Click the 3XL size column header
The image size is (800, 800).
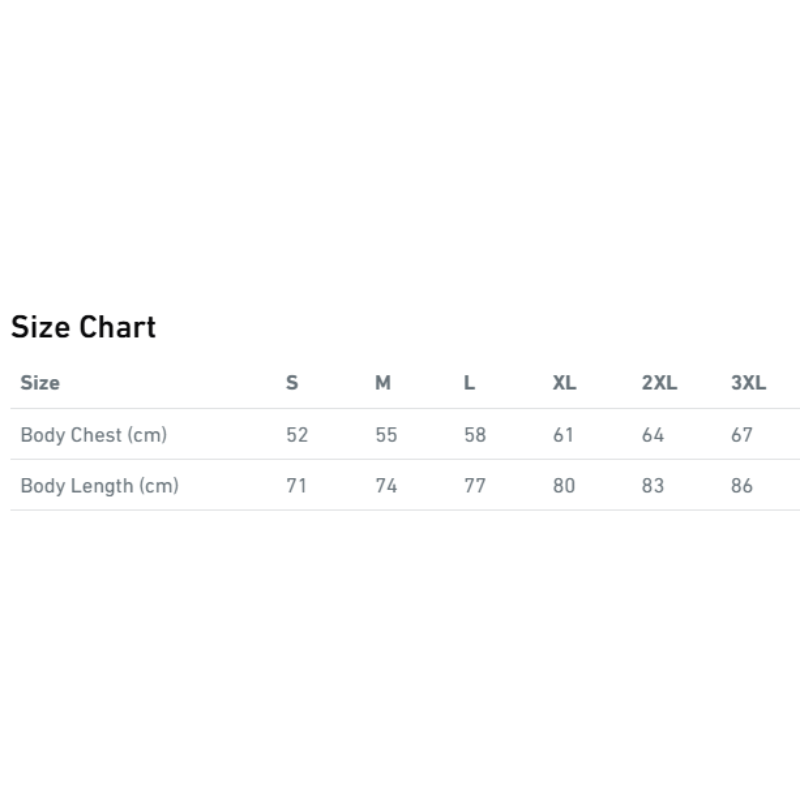point(748,383)
